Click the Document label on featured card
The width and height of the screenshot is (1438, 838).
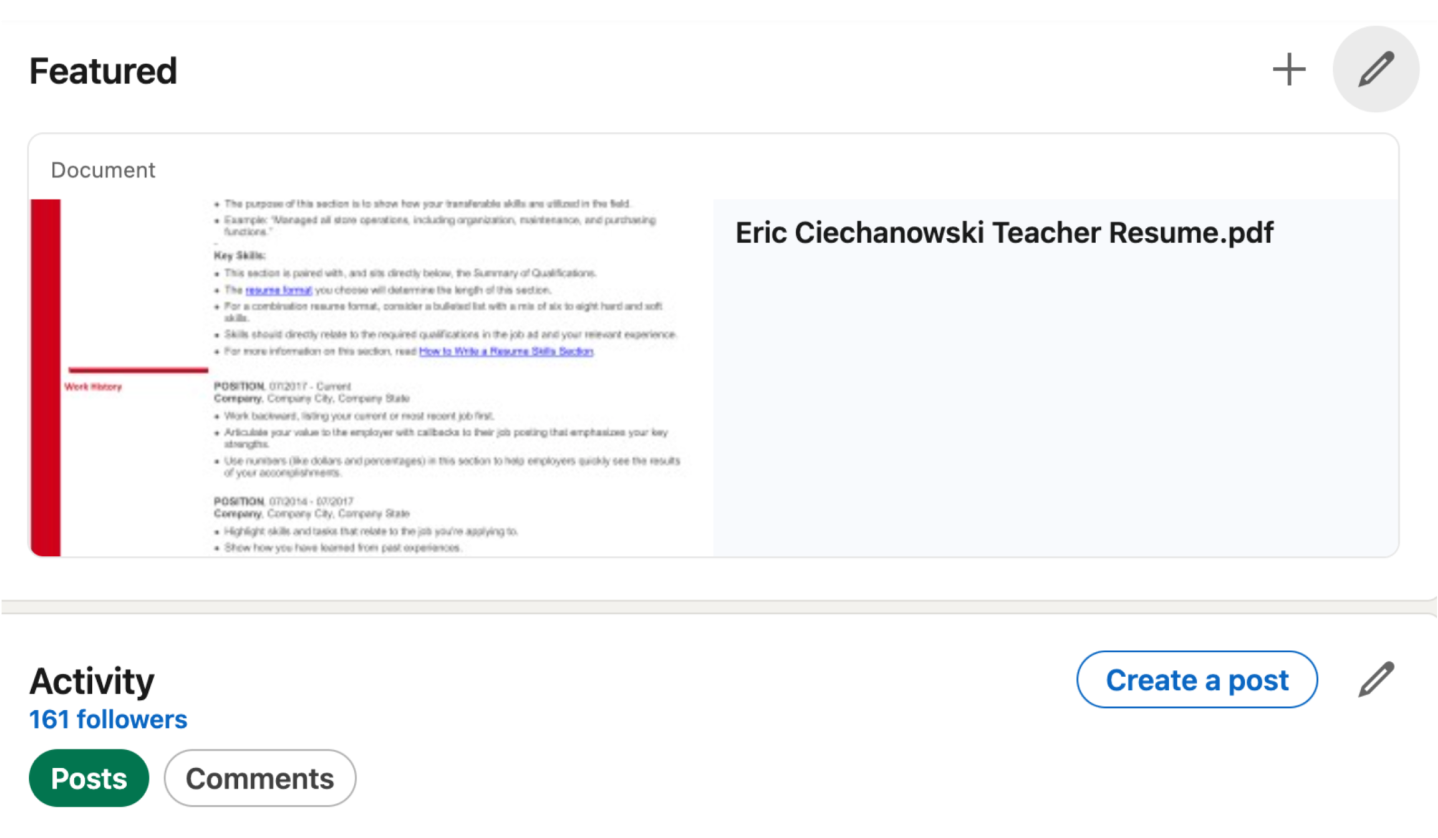click(103, 170)
